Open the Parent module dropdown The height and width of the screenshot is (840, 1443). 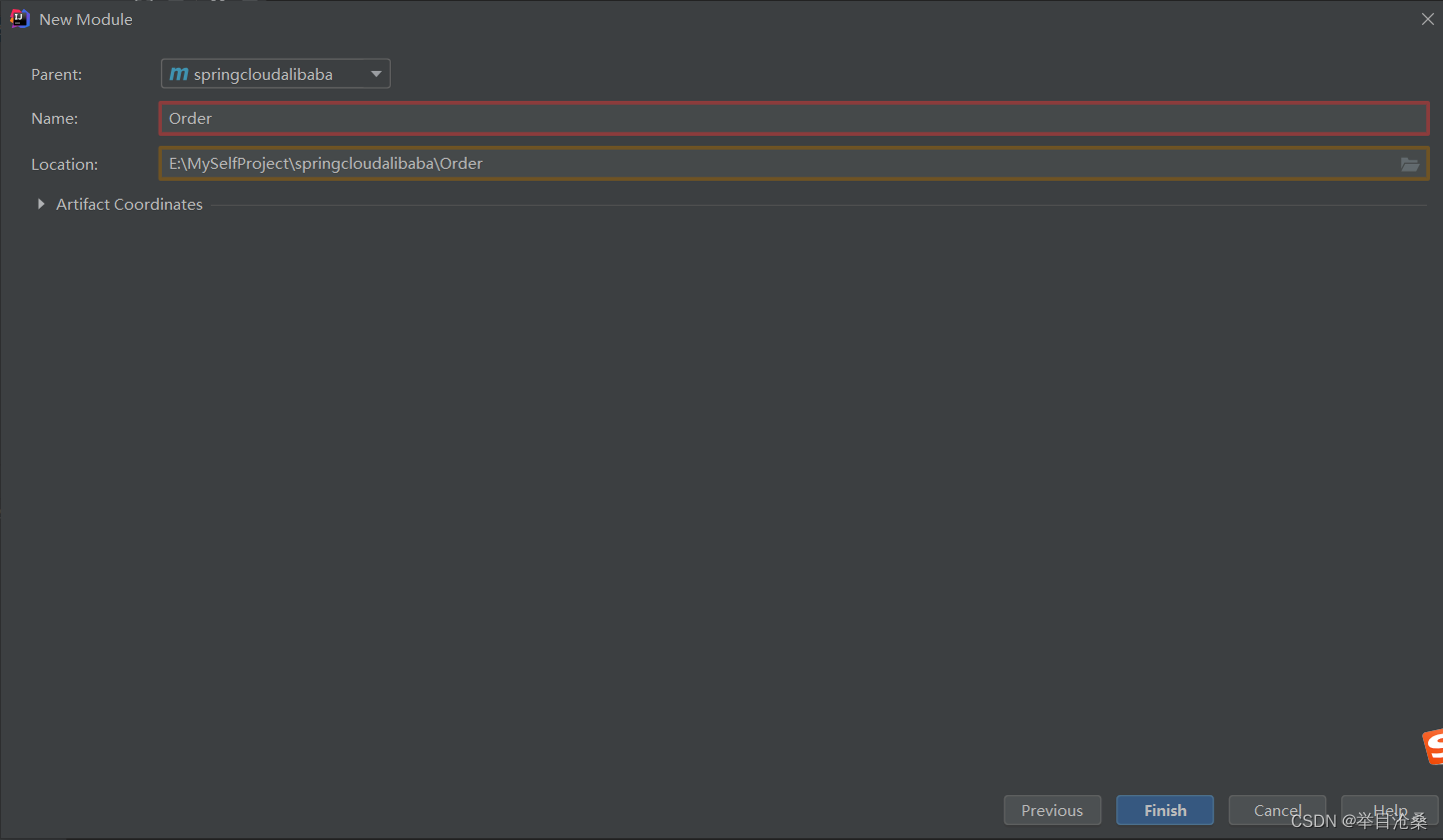[275, 74]
